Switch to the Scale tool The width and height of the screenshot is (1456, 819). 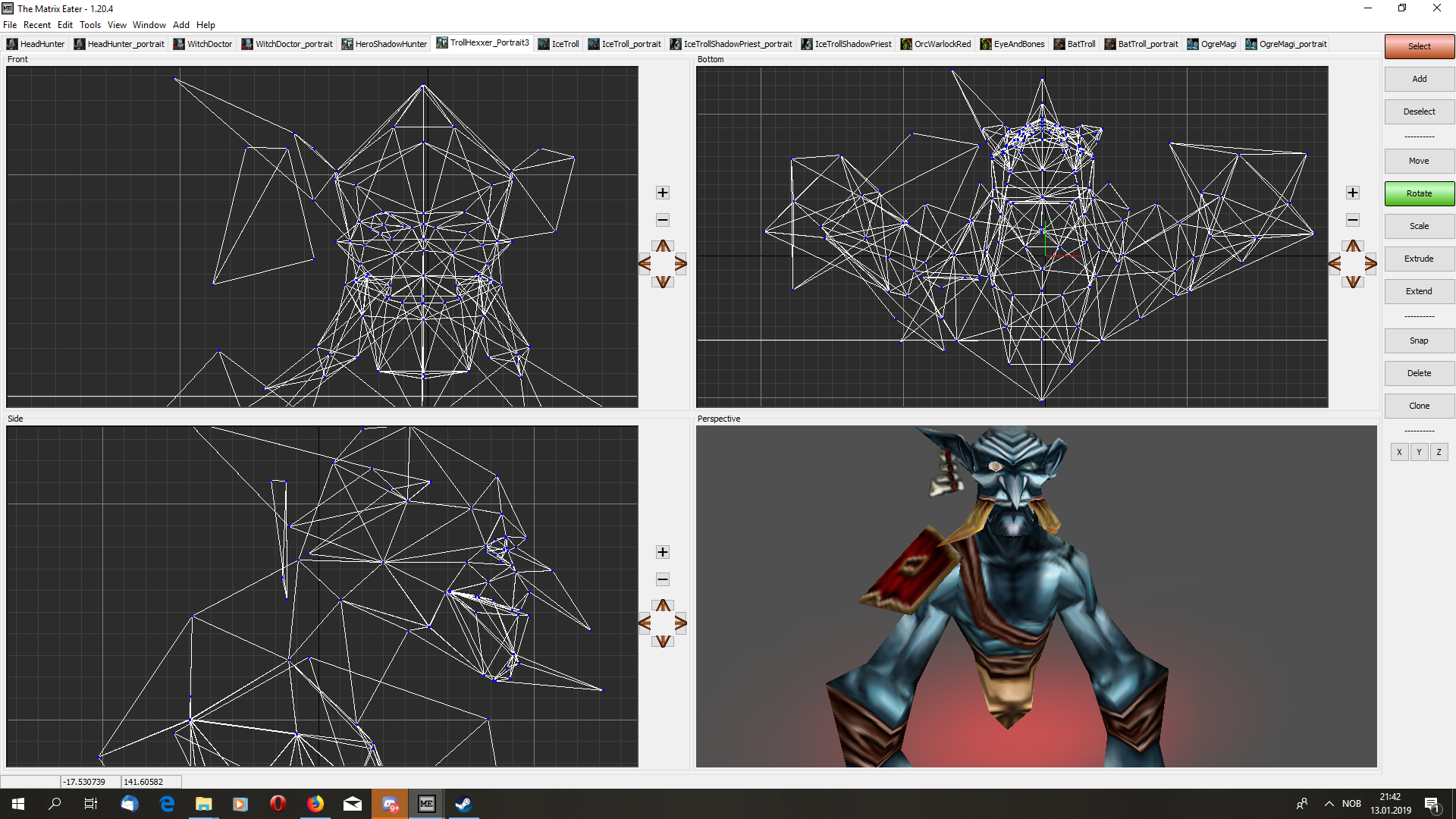coord(1419,226)
